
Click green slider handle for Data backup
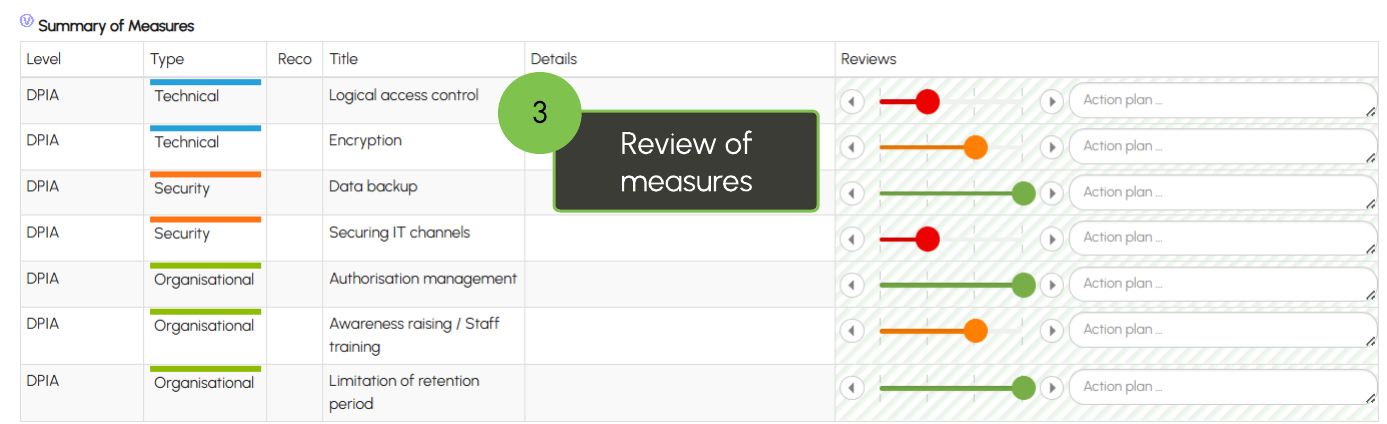tap(1023, 193)
